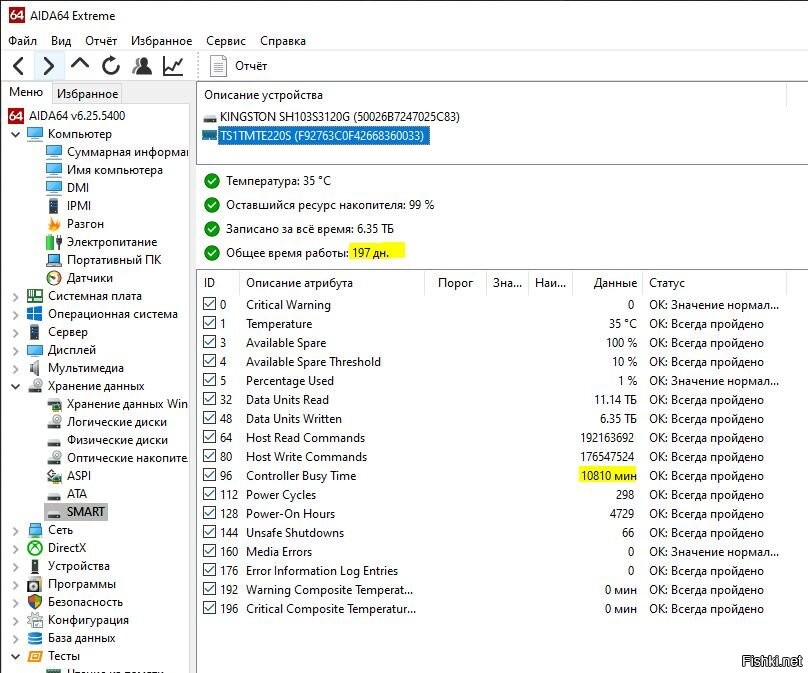This screenshot has height=673, width=808.
Task: Open the DirectX tree item
Action: click(67, 548)
